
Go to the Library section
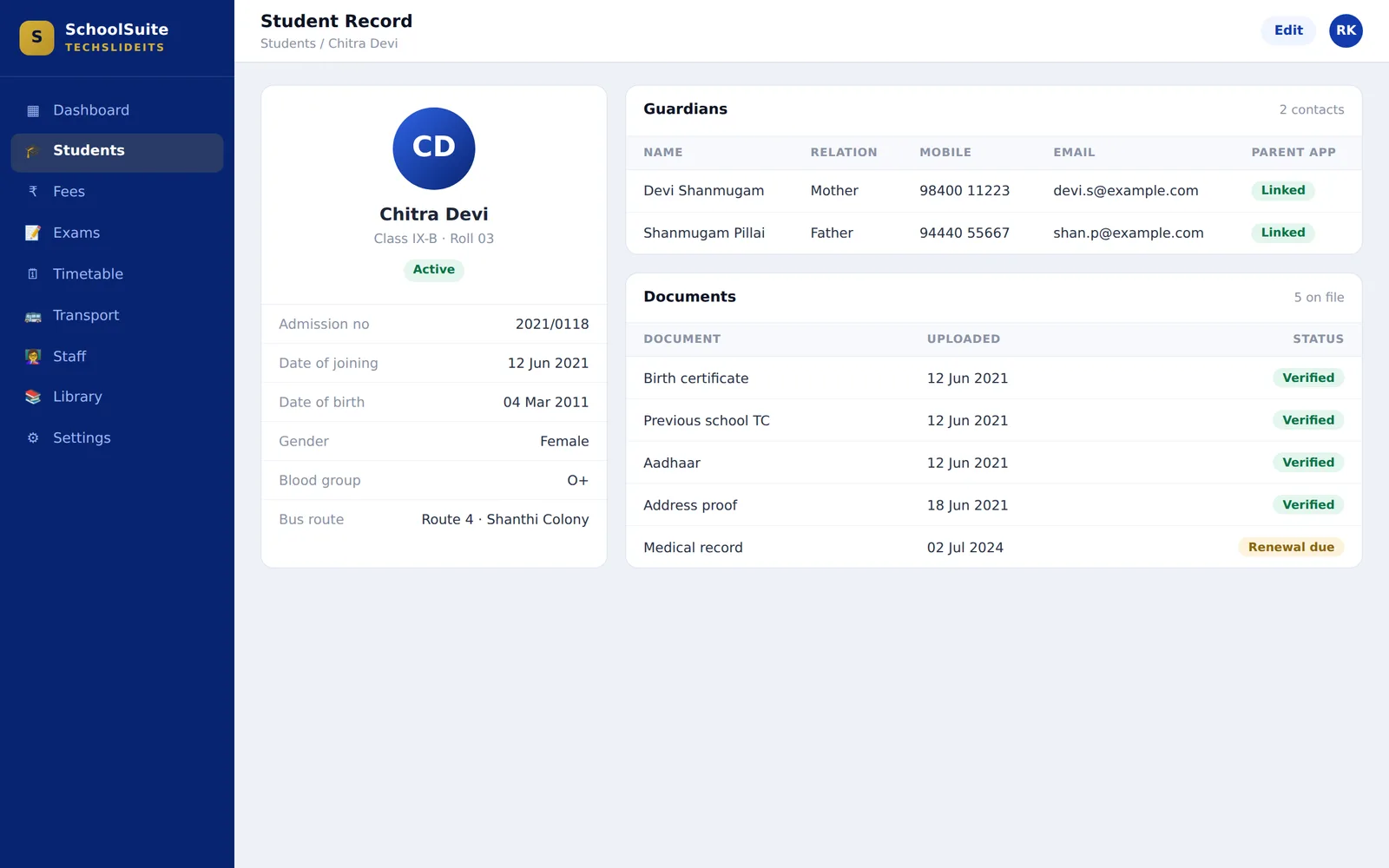(117, 397)
